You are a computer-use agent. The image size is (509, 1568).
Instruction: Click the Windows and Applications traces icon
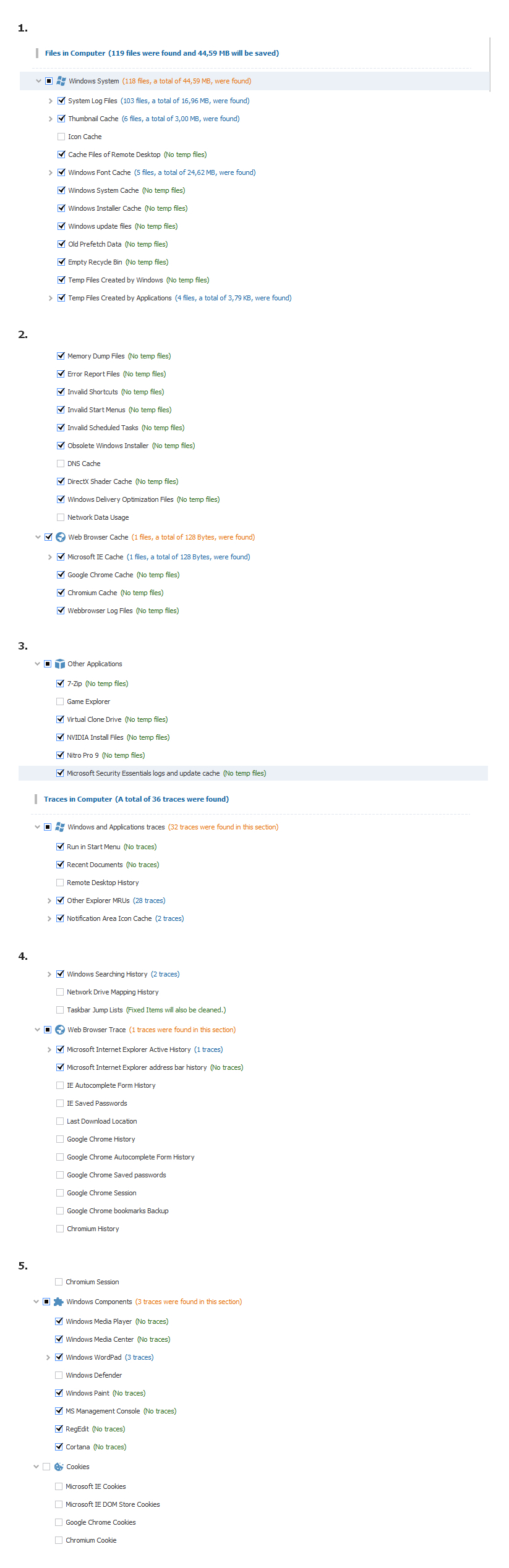tap(60, 827)
